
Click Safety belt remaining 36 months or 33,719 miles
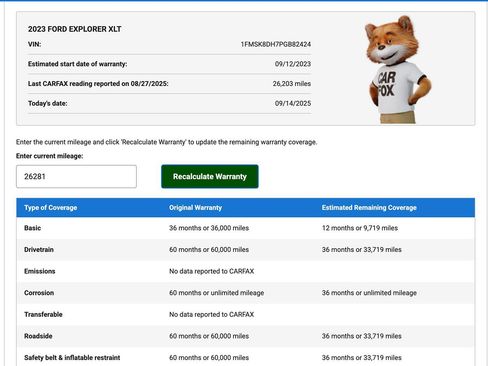pos(362,358)
